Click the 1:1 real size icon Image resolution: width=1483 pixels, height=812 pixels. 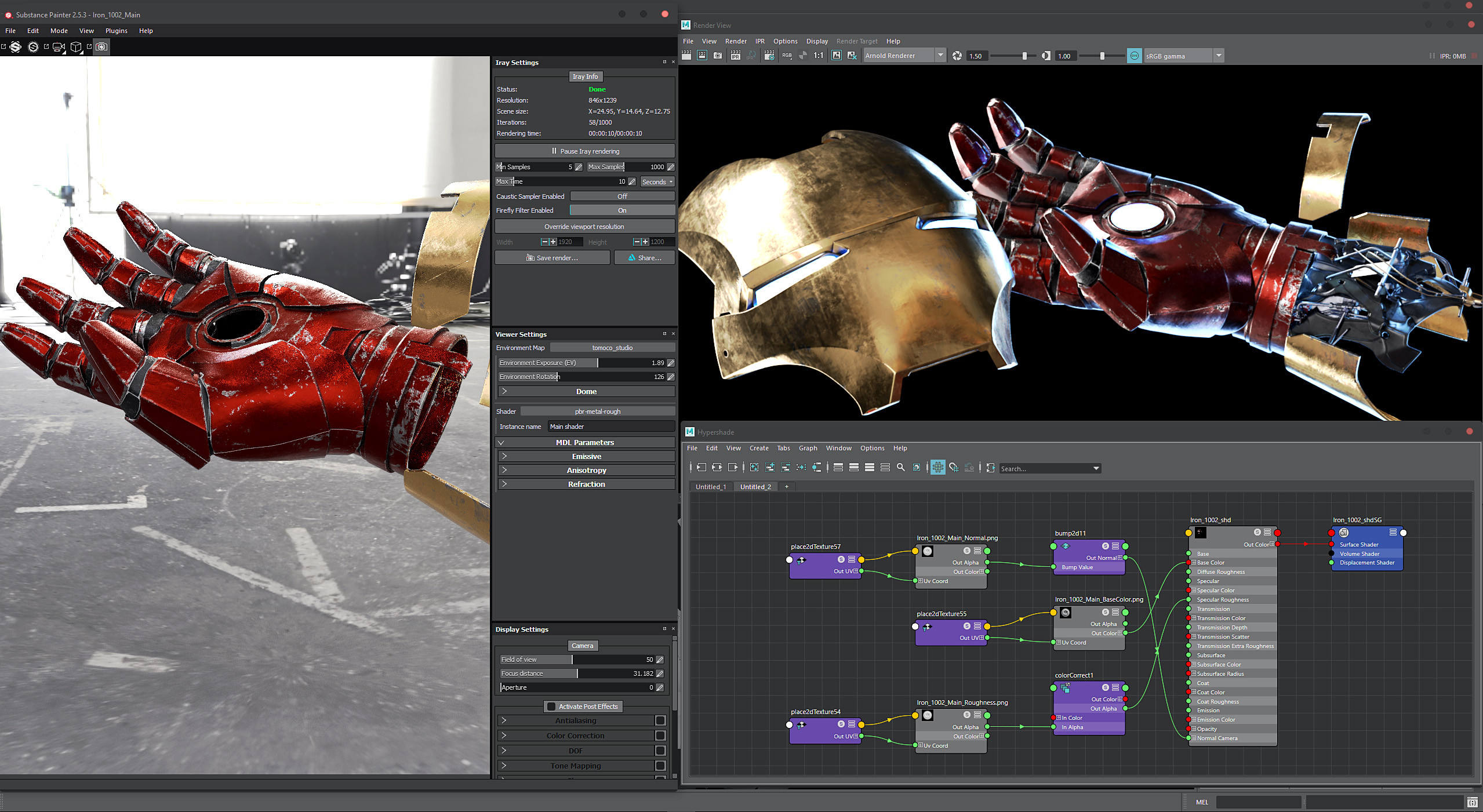pyautogui.click(x=819, y=56)
